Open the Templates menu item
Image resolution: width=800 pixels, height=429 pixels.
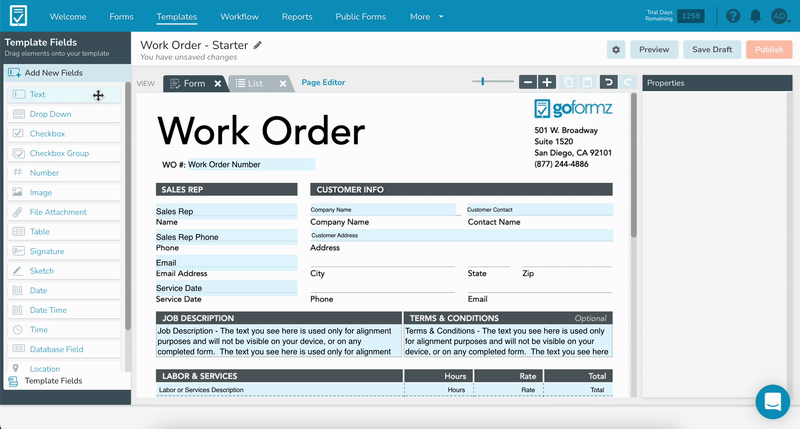(x=177, y=17)
